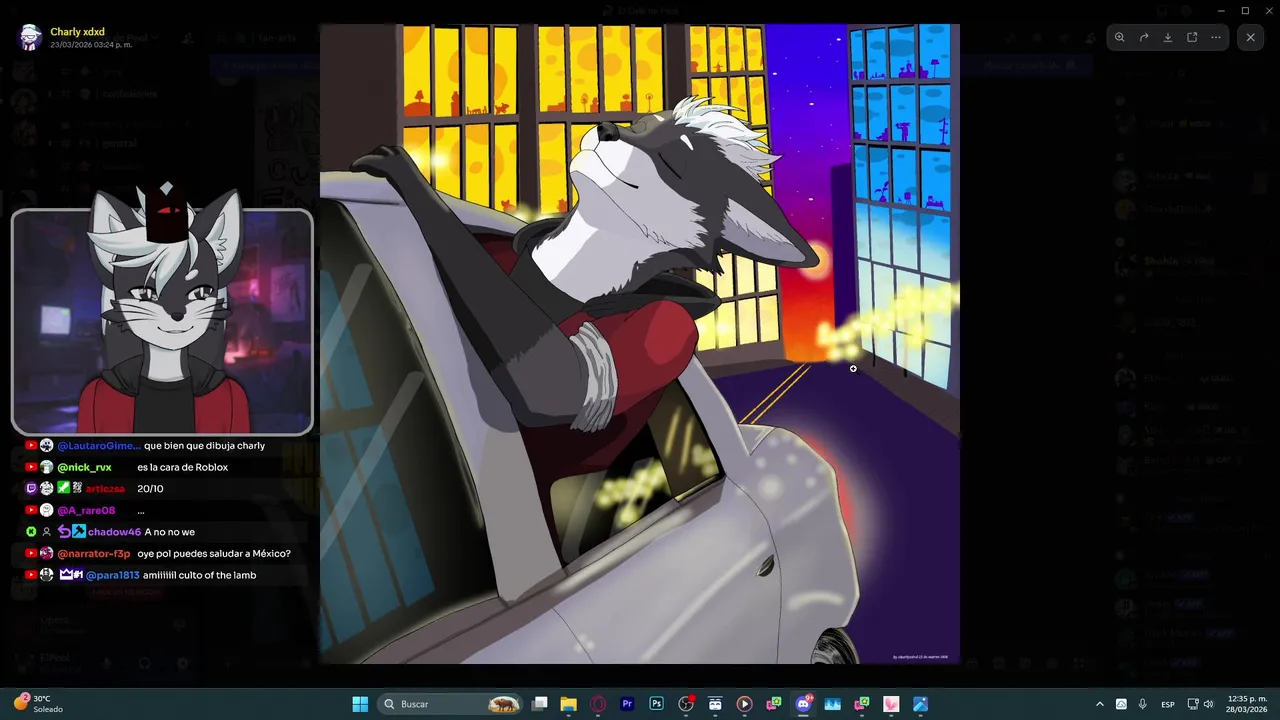Open Adobe Photoshop from the taskbar

coord(656,704)
